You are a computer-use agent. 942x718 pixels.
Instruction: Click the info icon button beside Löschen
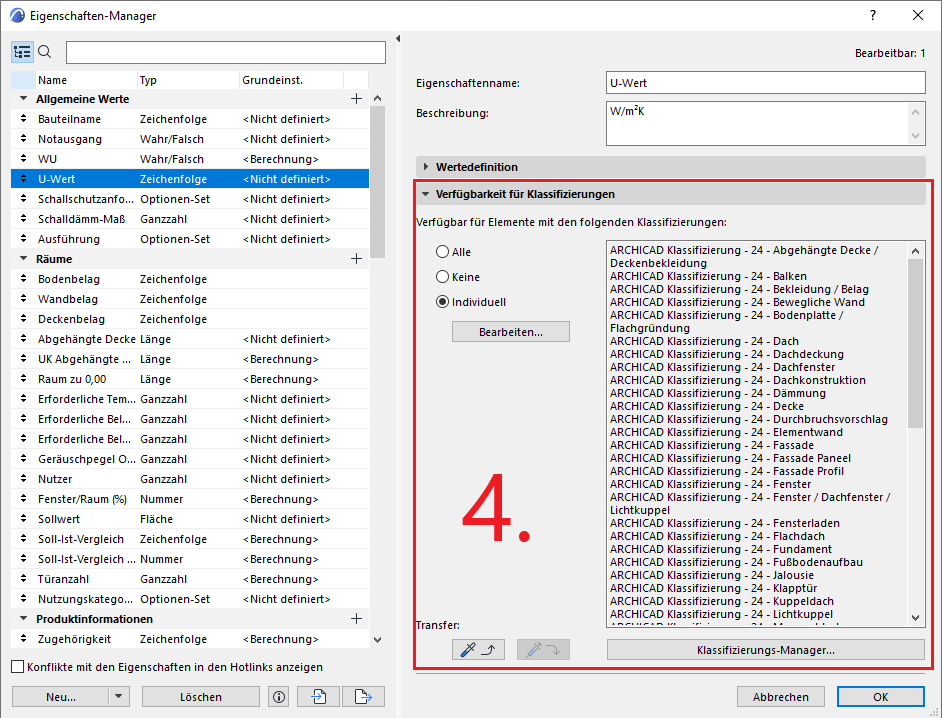pos(279,697)
